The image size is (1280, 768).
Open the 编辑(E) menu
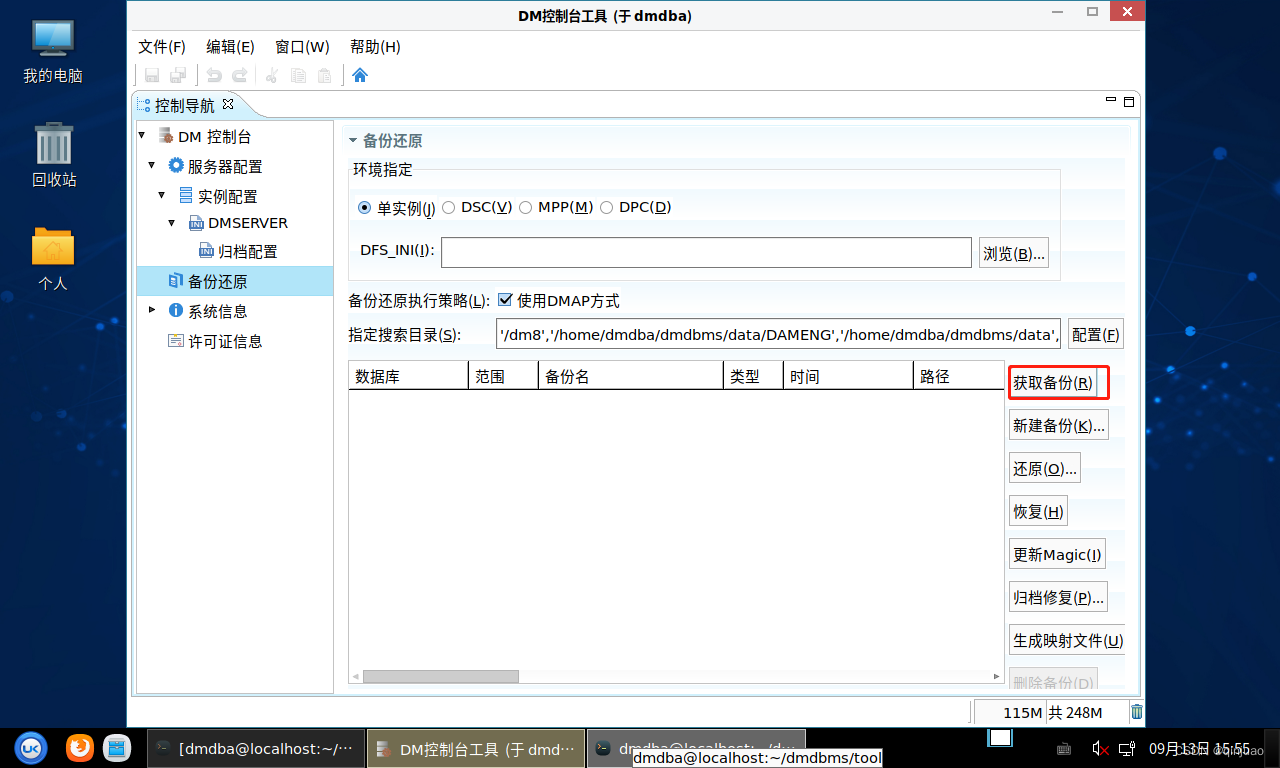click(x=230, y=47)
